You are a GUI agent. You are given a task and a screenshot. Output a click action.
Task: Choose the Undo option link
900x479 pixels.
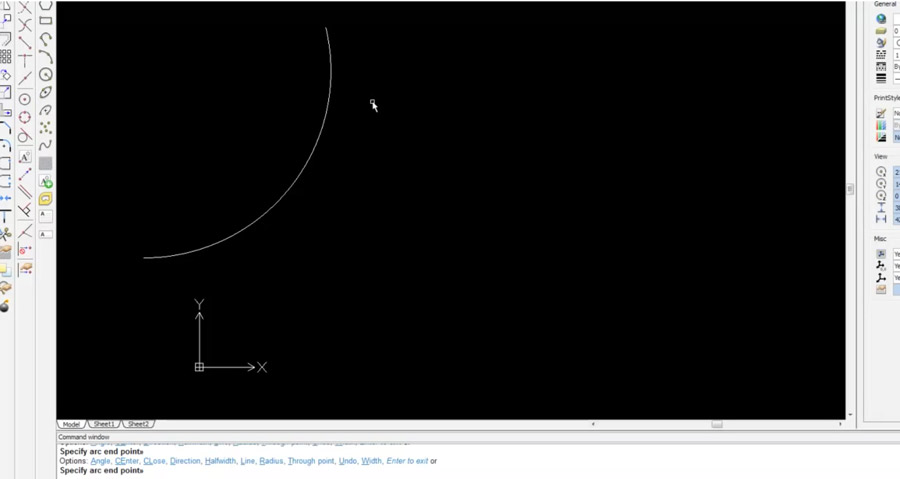tap(348, 461)
